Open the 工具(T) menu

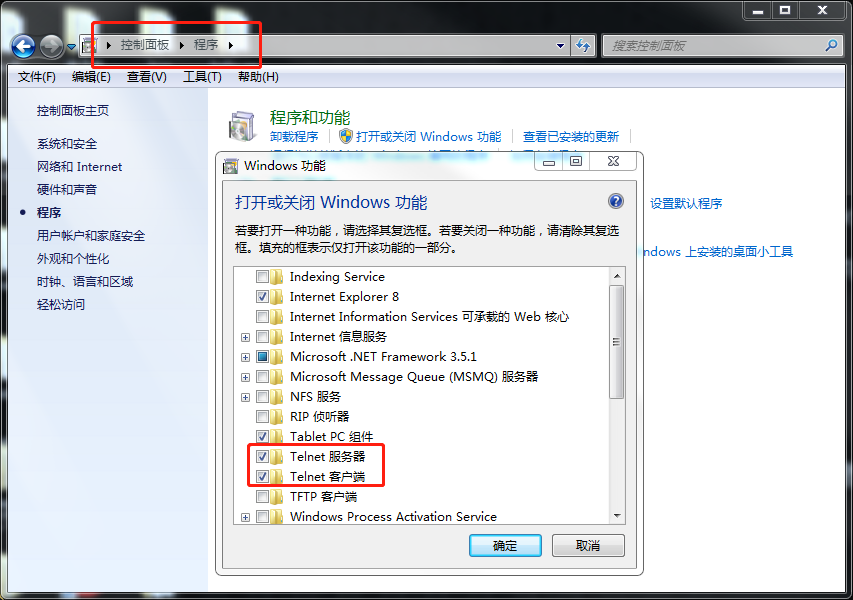pos(202,77)
